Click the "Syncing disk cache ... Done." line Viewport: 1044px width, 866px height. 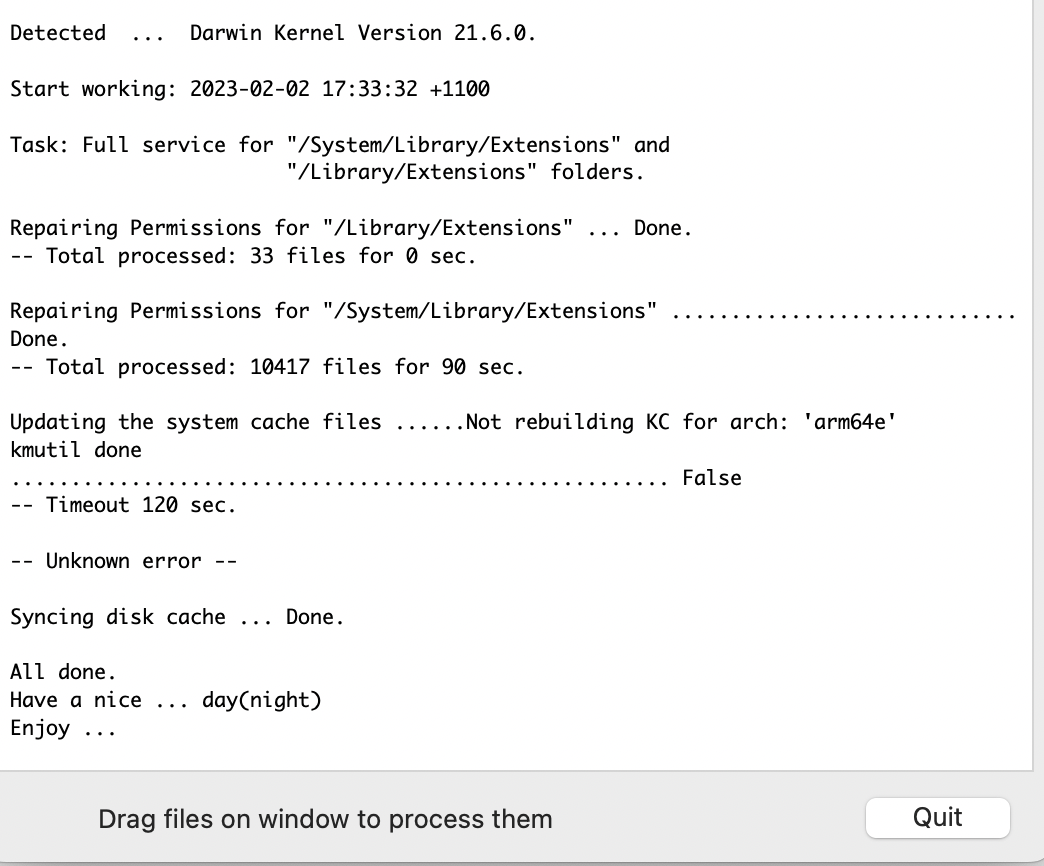click(177, 617)
